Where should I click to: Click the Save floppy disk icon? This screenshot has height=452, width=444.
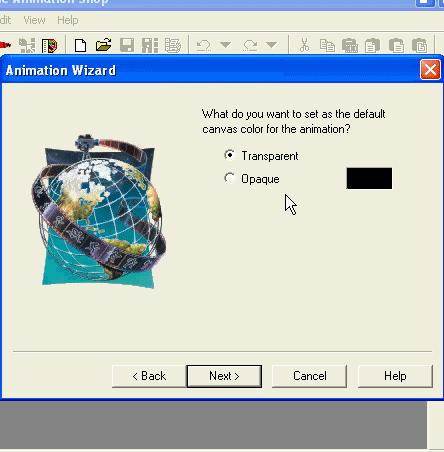(x=127, y=45)
